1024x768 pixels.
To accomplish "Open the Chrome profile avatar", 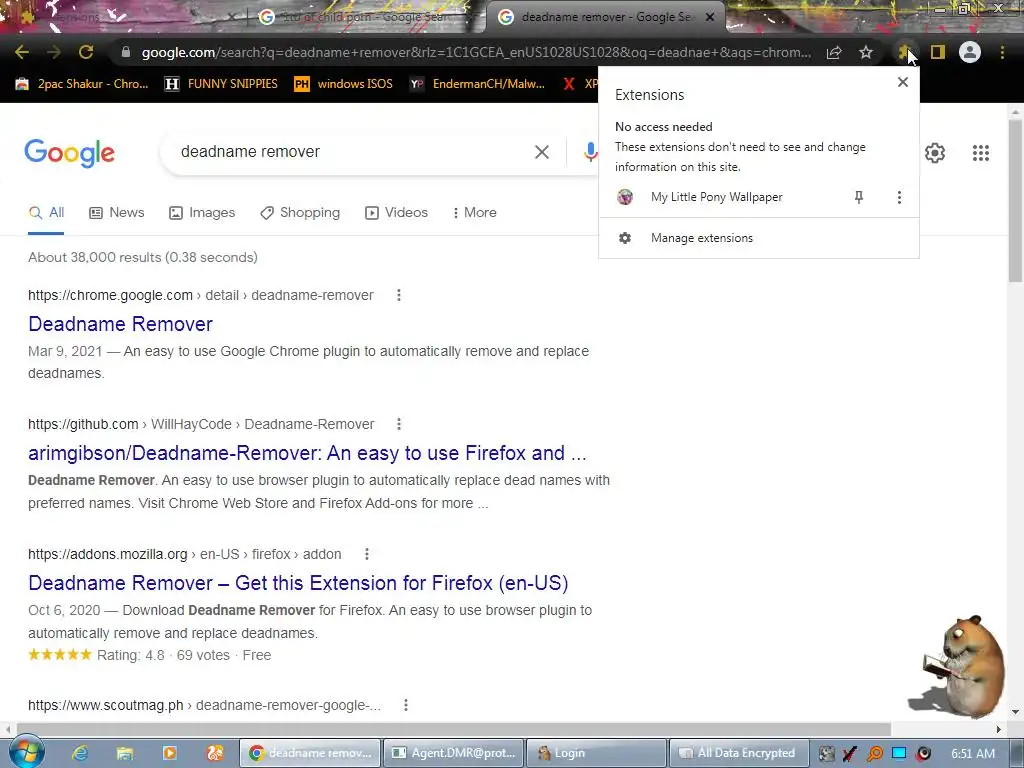I will pos(970,52).
